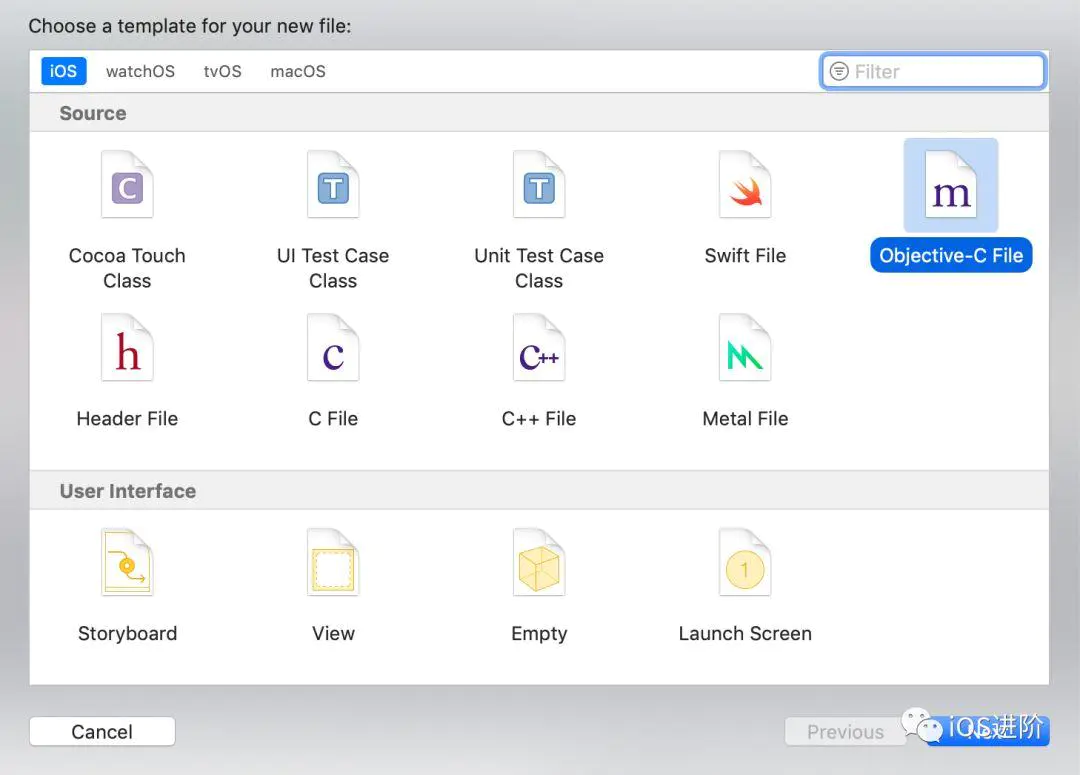
Task: Click the "Unit Test Case Class" label
Action: coord(539,268)
